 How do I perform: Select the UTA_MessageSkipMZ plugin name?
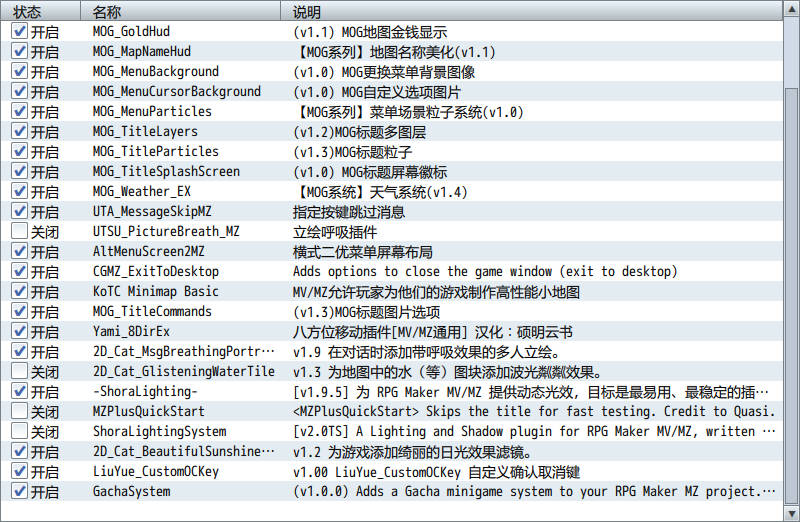pyautogui.click(x=152, y=211)
